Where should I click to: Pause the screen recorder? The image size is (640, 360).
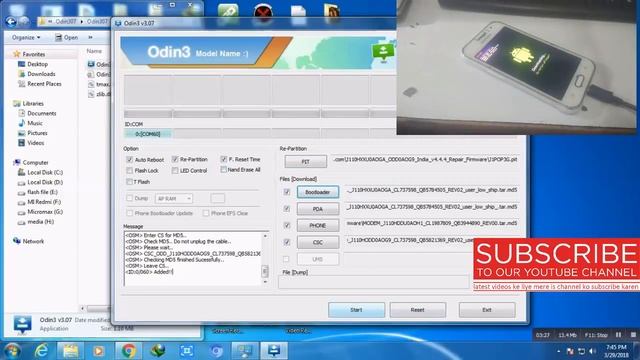(618, 335)
